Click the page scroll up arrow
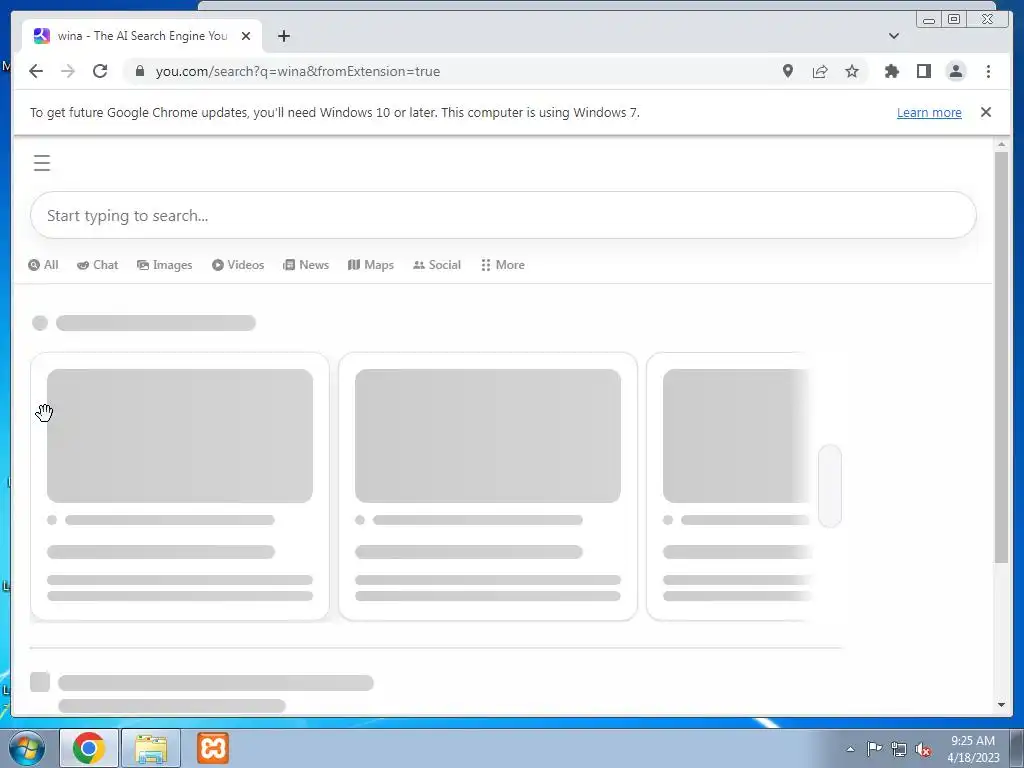 (x=1001, y=144)
